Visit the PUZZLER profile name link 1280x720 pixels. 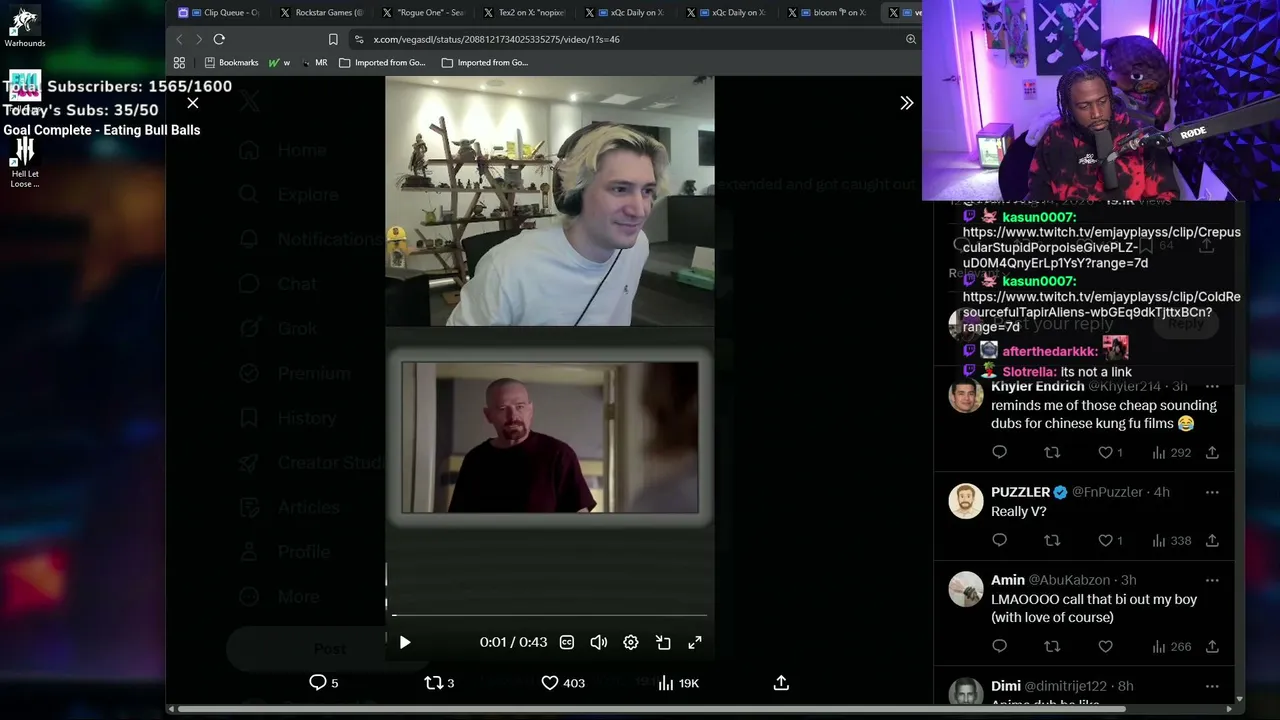[x=1020, y=492]
